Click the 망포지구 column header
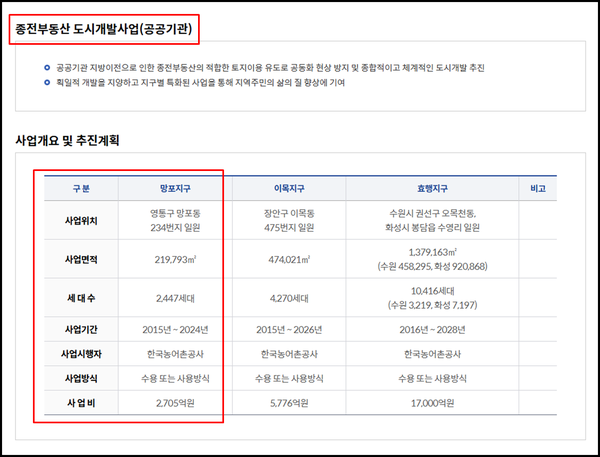Screen dimensions: 600x457 [175, 189]
